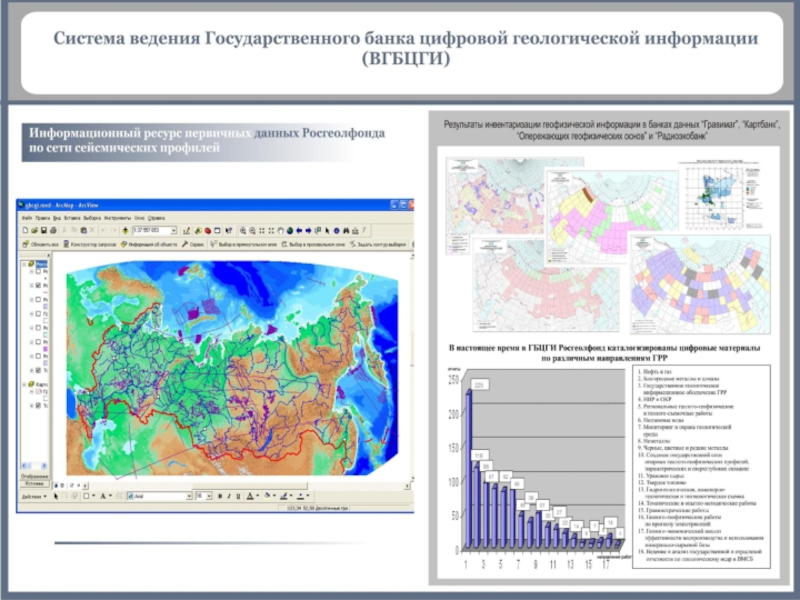Screen dimensions: 800x600
Task: Collapse the top data frame group in contents
Action: 24,264
